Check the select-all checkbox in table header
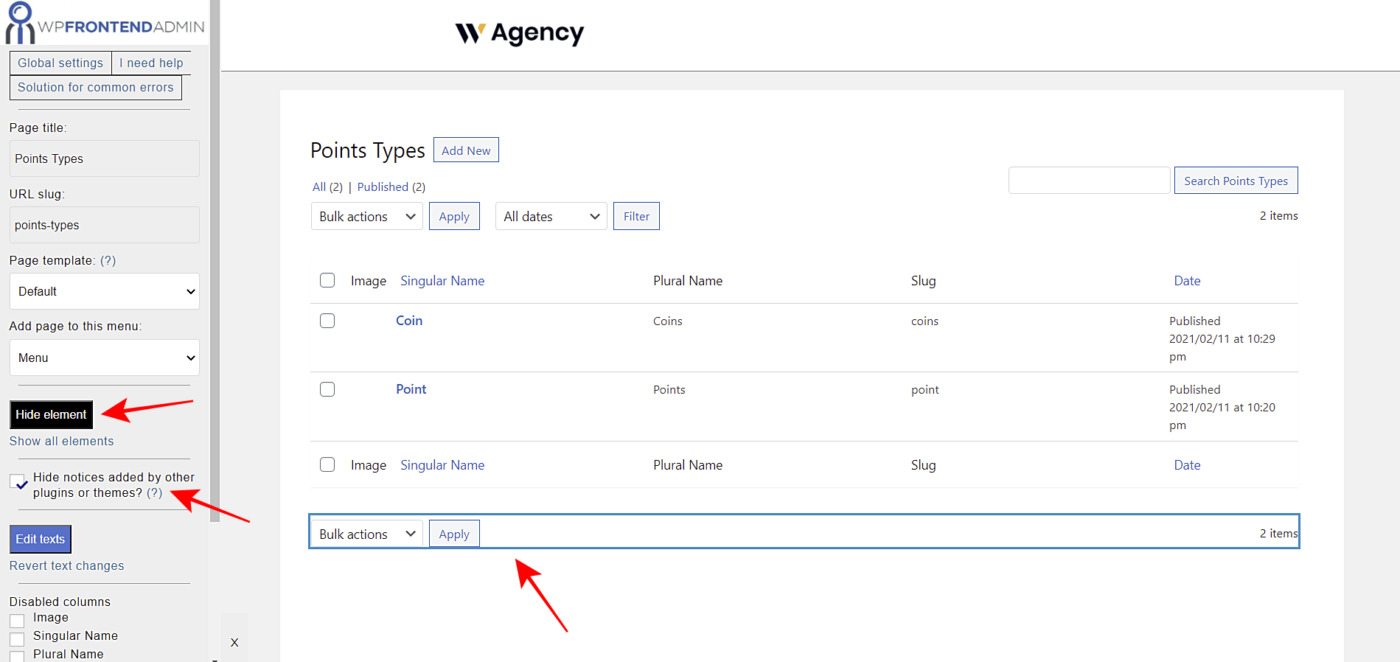 (327, 281)
